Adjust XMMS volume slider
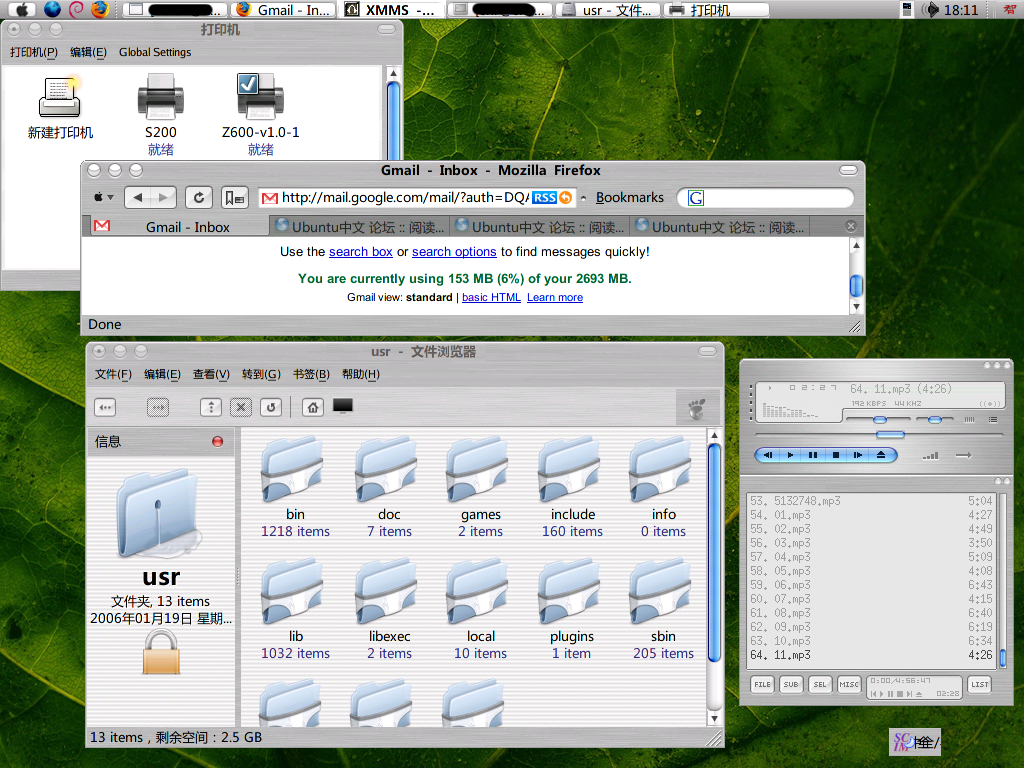The image size is (1024, 768). [x=879, y=419]
